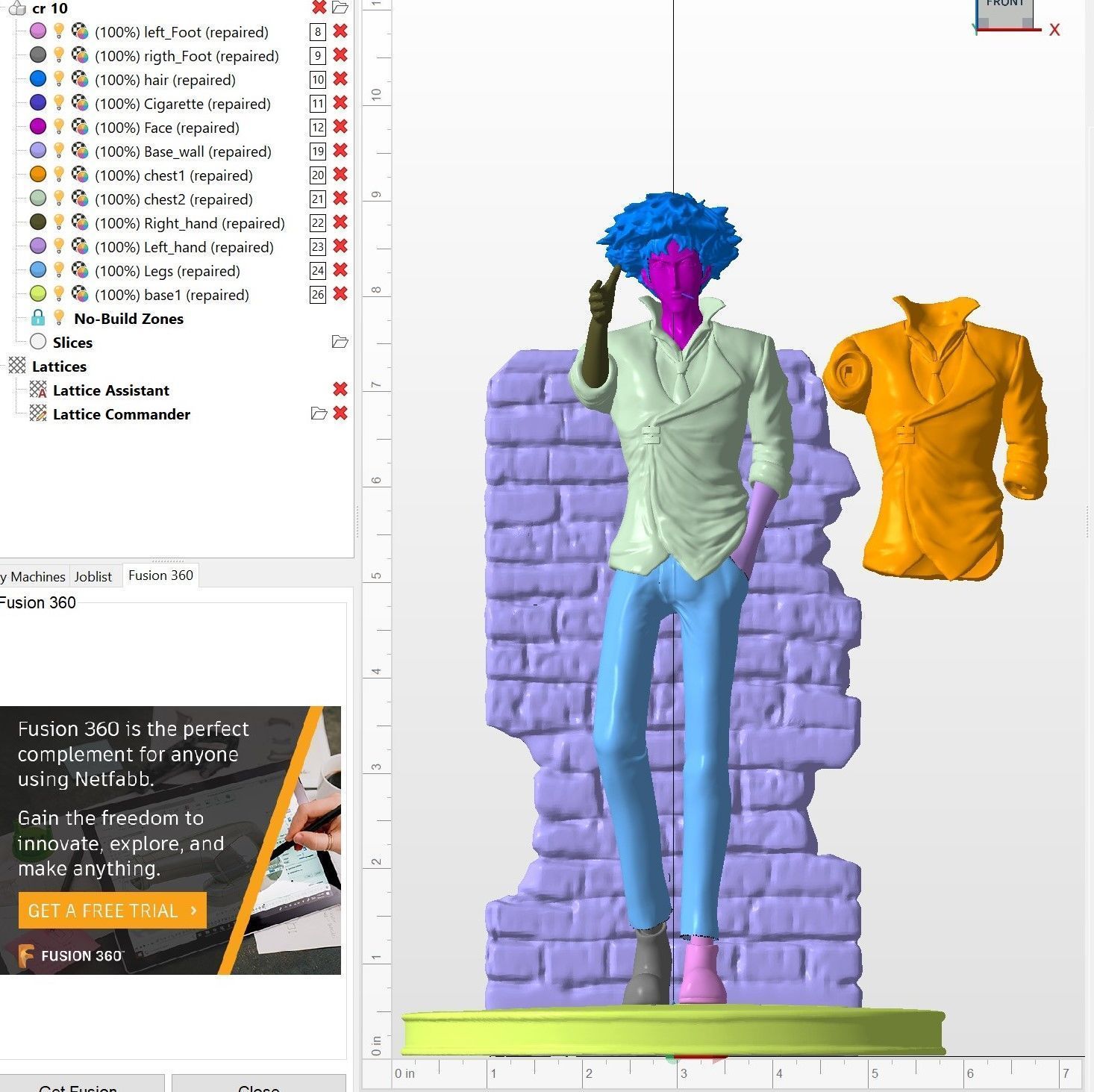Toggle visibility lightbulb for left_Foot
The width and height of the screenshot is (1094, 1092).
(x=59, y=31)
